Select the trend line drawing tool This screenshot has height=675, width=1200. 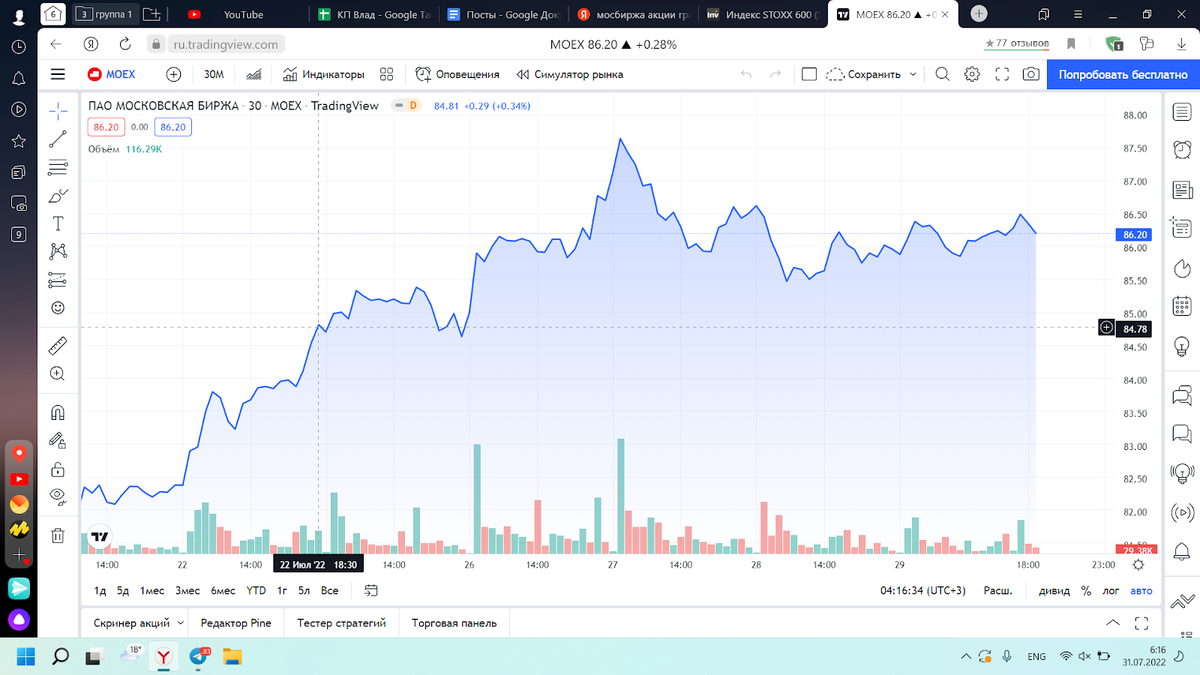point(58,139)
